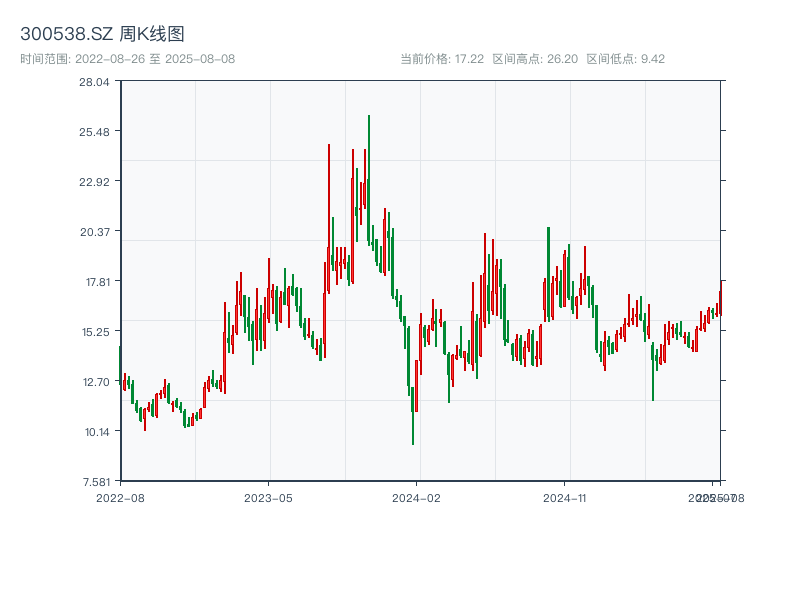This screenshot has width=800, height=600.
Task: Click the 区间高点 26.20 label
Action: click(x=535, y=59)
